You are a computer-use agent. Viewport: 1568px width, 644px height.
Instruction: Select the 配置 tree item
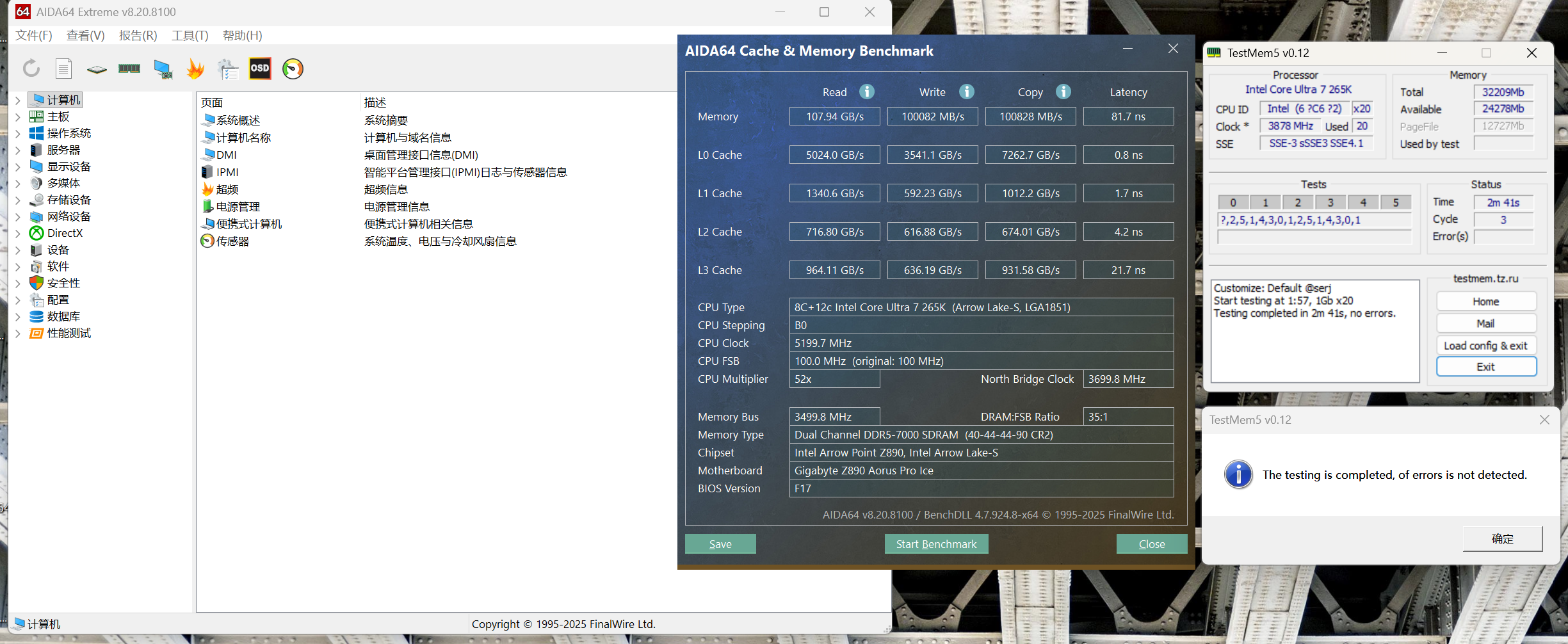point(58,300)
